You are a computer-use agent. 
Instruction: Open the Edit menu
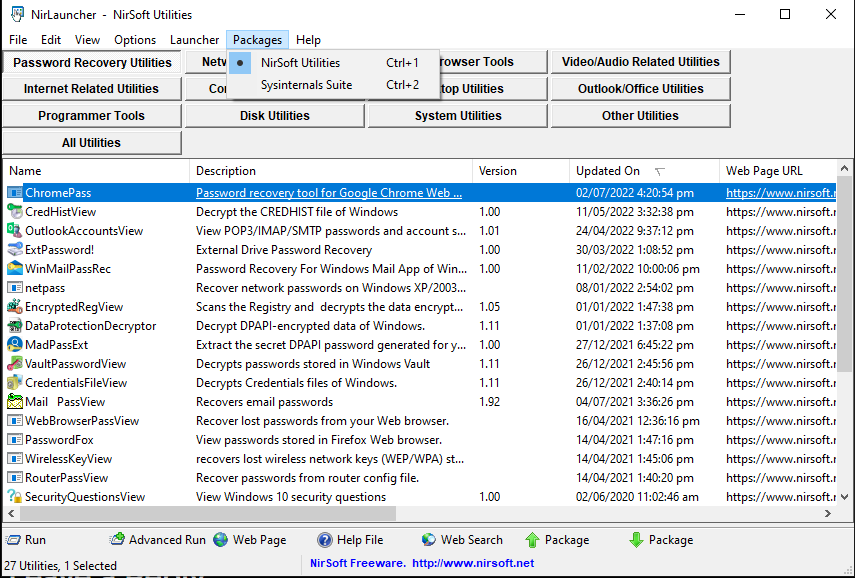tap(51, 40)
